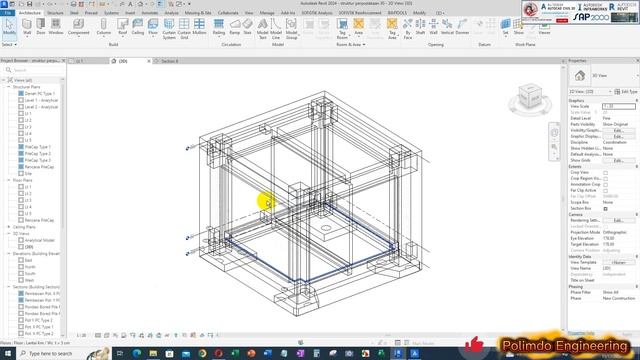Open the Windows Start menu
Screen dimensions: 640x360
pyautogui.click(x=8, y=353)
